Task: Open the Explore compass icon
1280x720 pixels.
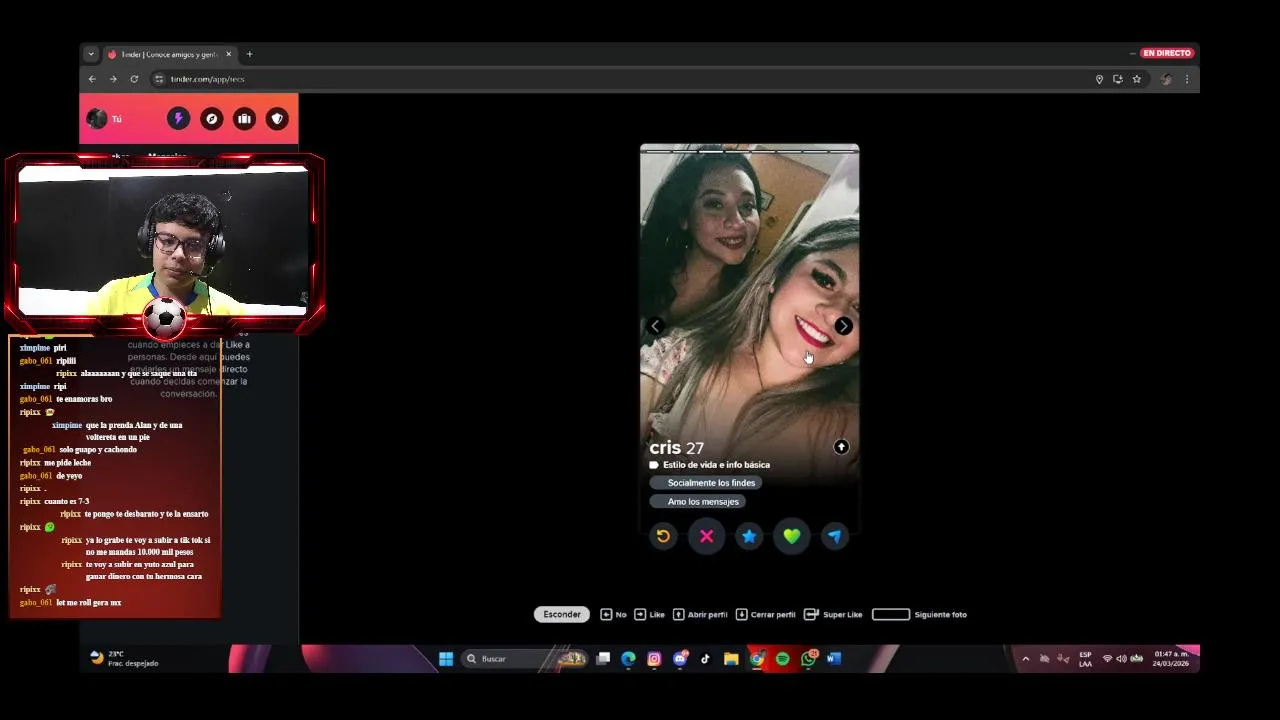Action: coord(211,119)
